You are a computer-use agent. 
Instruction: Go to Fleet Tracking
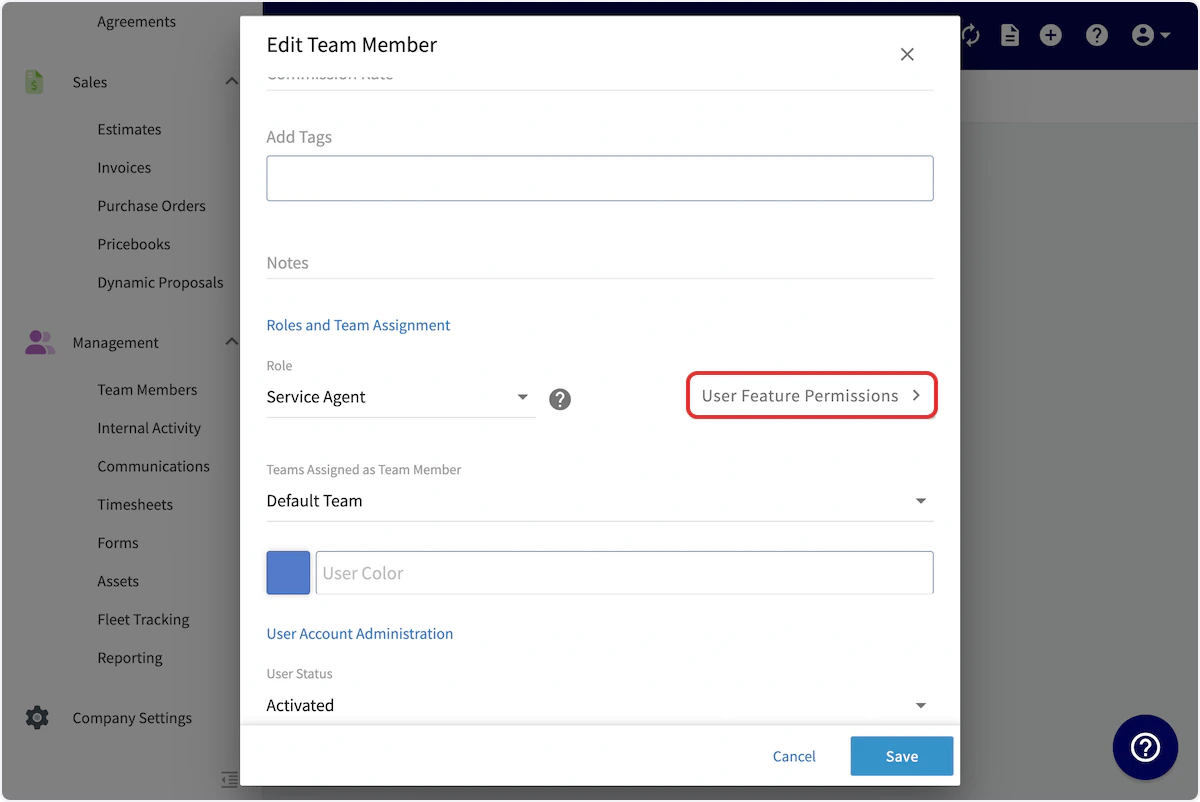point(143,619)
